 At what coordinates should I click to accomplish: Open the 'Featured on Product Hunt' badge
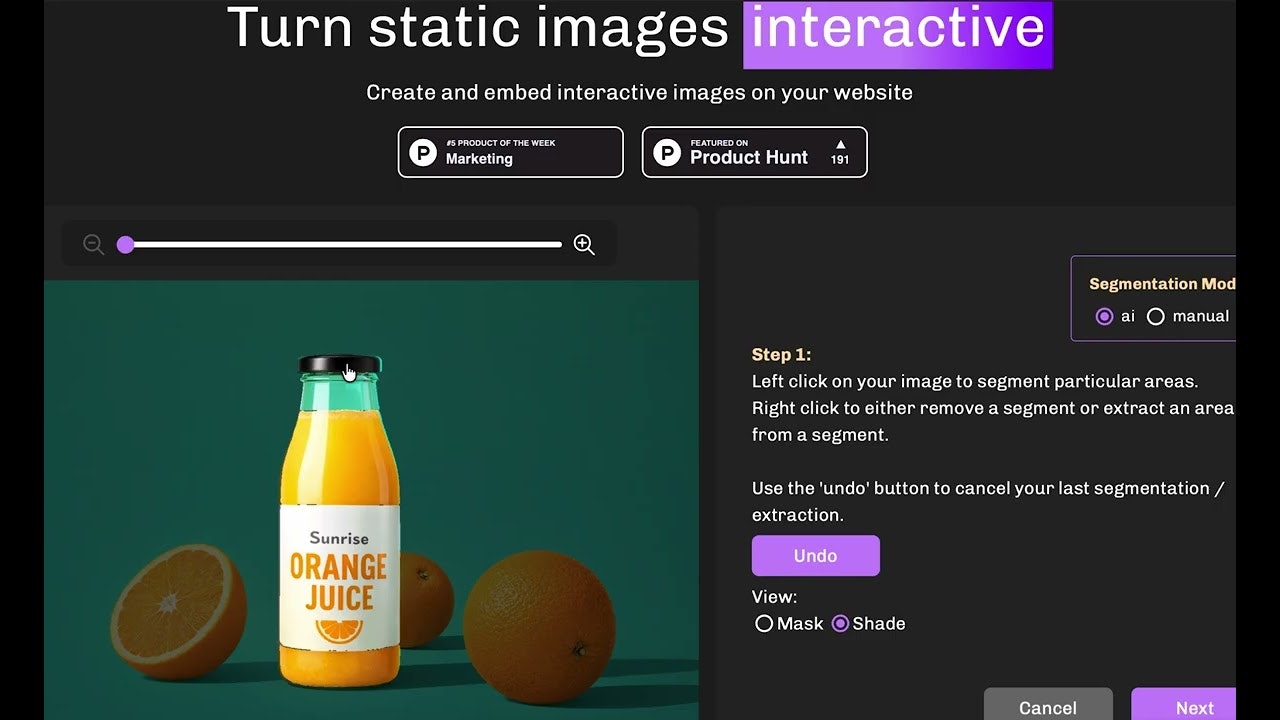755,152
